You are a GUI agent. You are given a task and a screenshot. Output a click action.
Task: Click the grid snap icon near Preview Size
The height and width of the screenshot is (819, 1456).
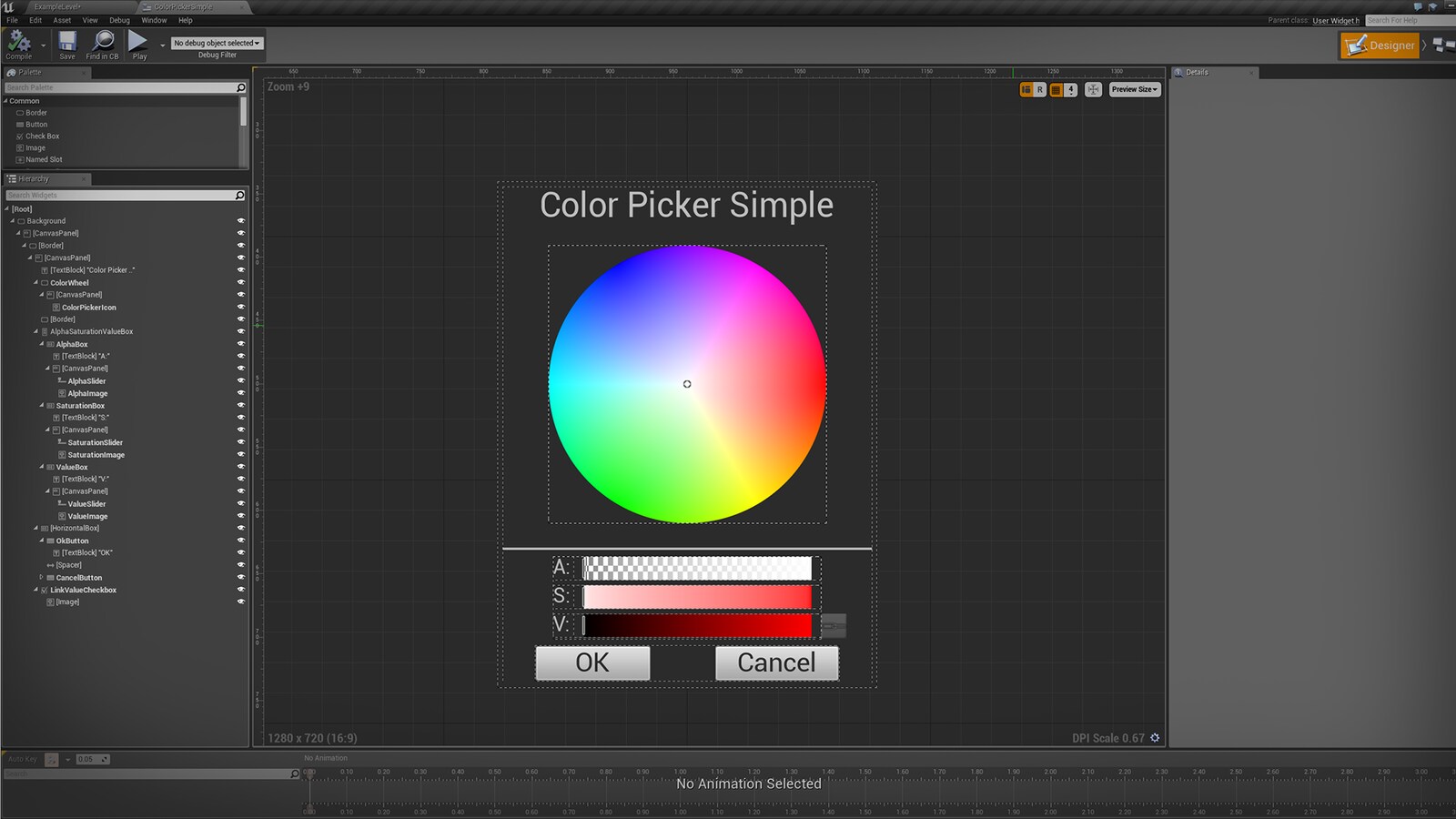(1056, 89)
